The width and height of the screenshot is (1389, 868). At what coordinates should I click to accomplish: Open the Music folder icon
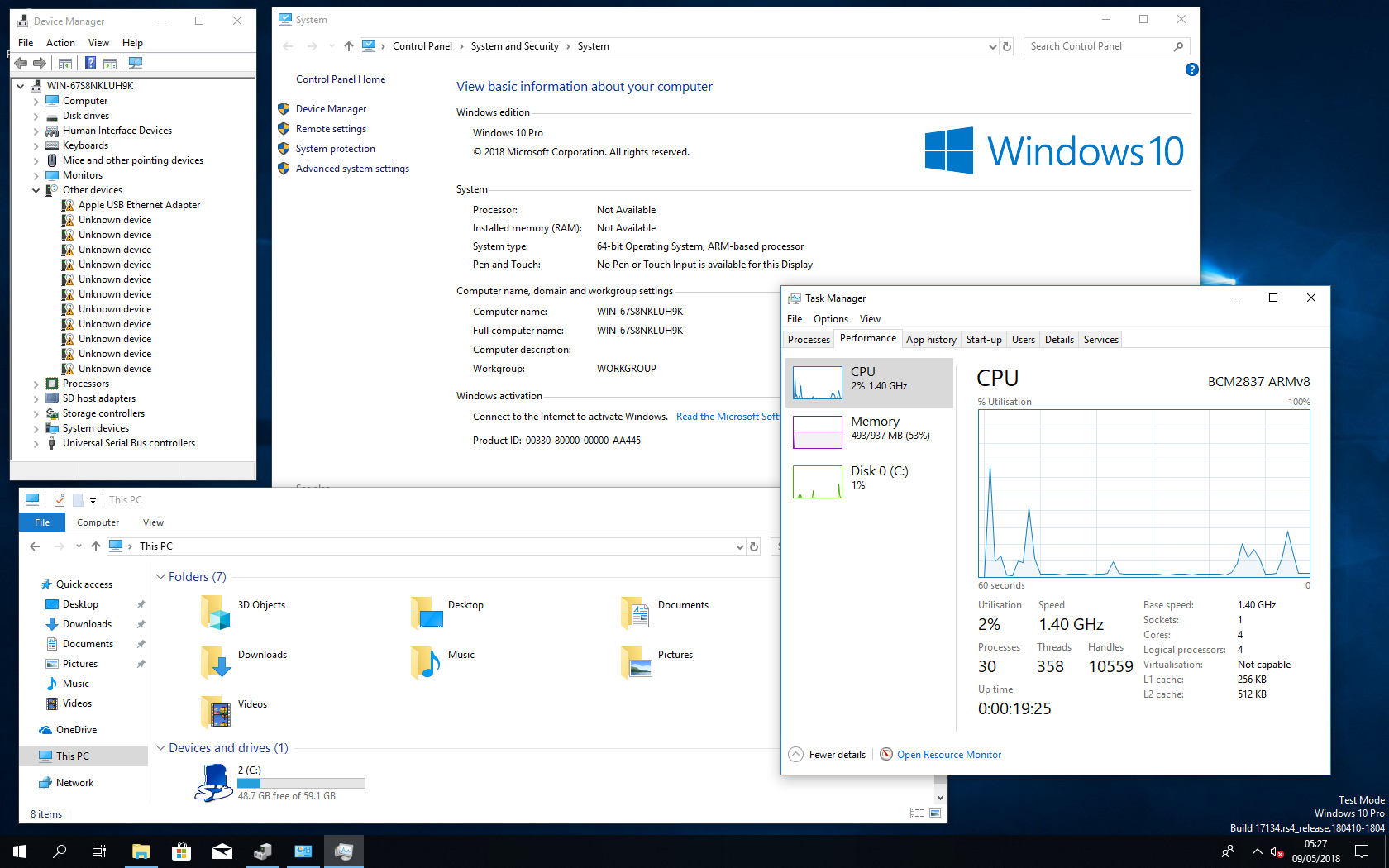pos(426,661)
